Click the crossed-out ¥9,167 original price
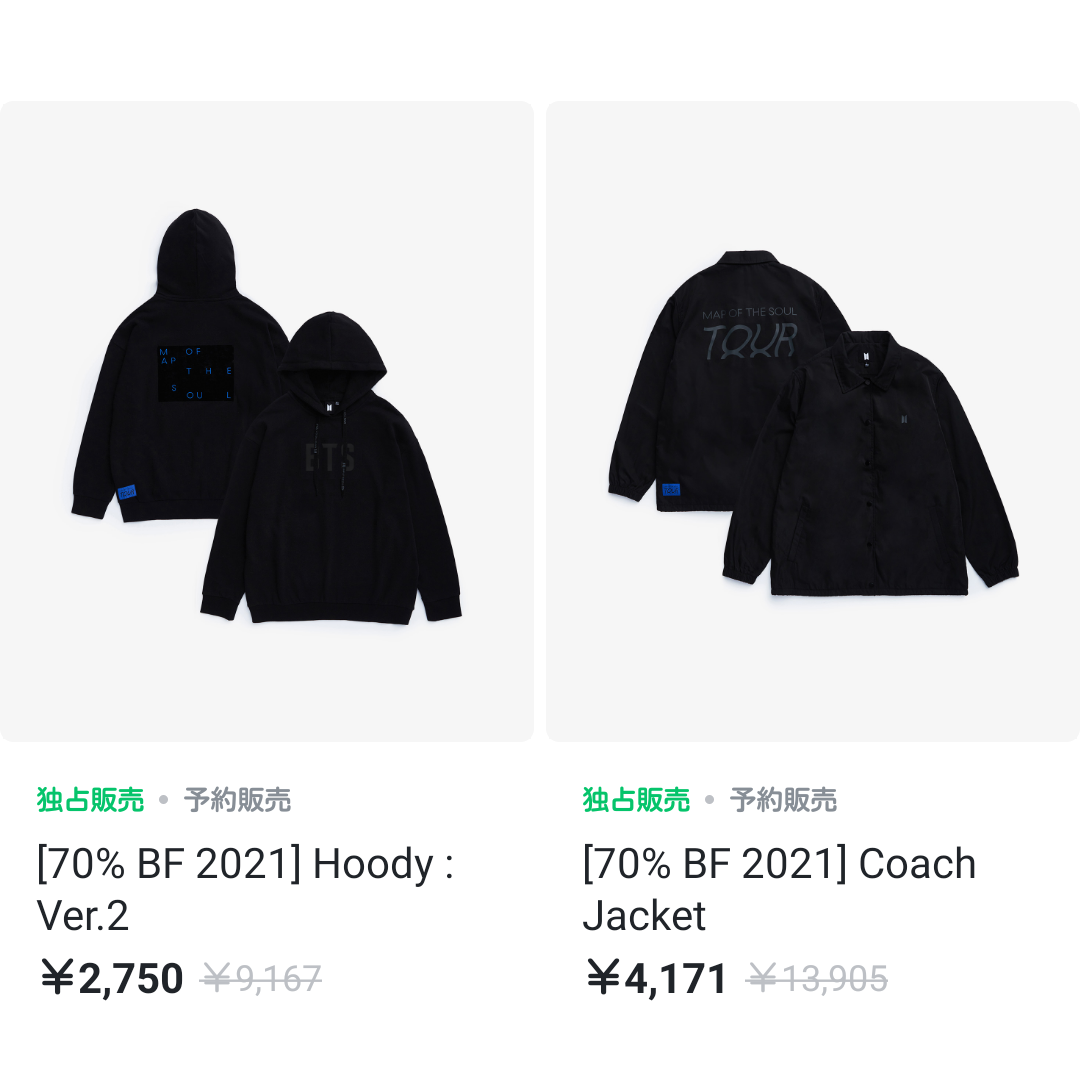 point(261,978)
